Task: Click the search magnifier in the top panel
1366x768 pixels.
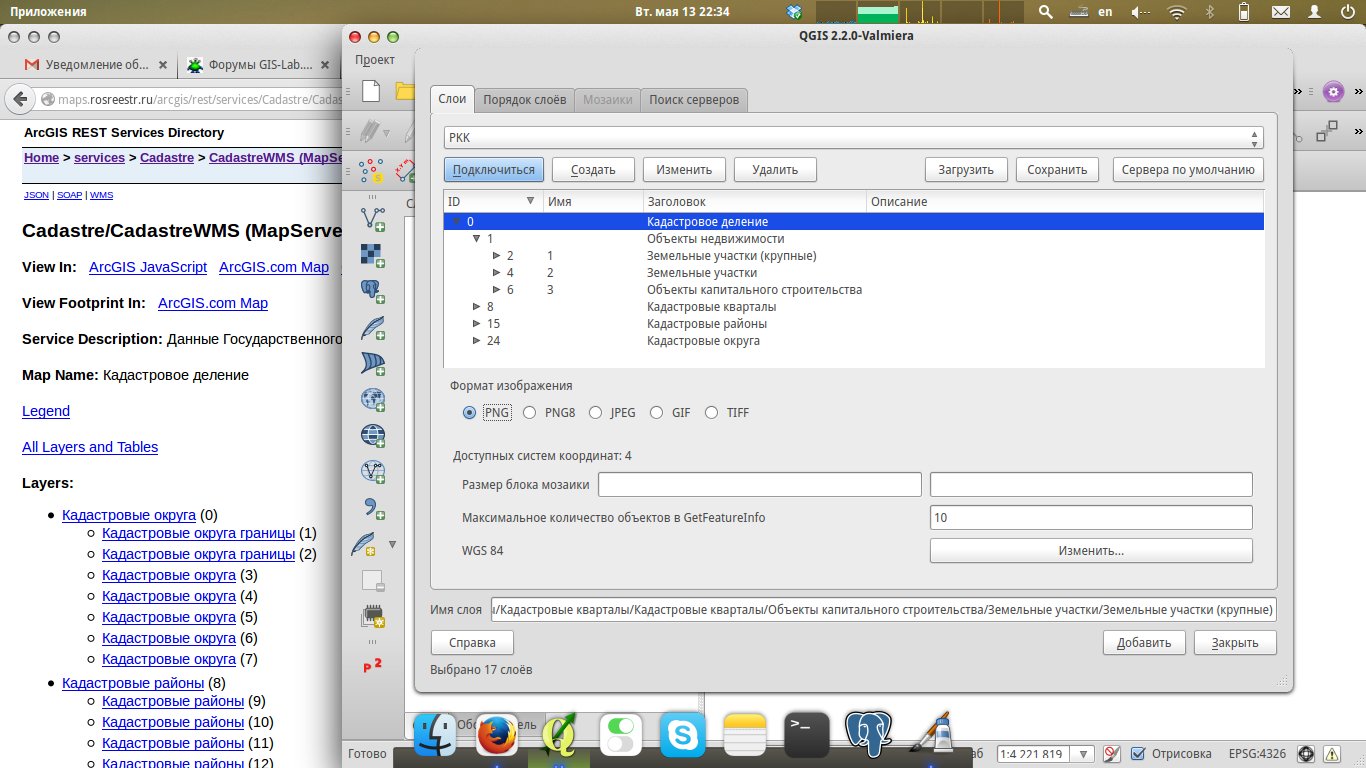Action: [1045, 12]
